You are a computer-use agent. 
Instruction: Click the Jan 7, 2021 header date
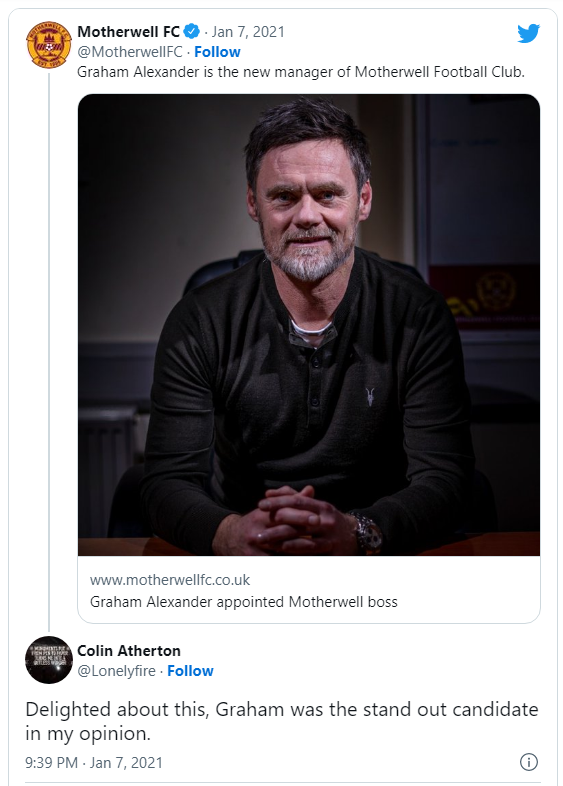pos(248,32)
